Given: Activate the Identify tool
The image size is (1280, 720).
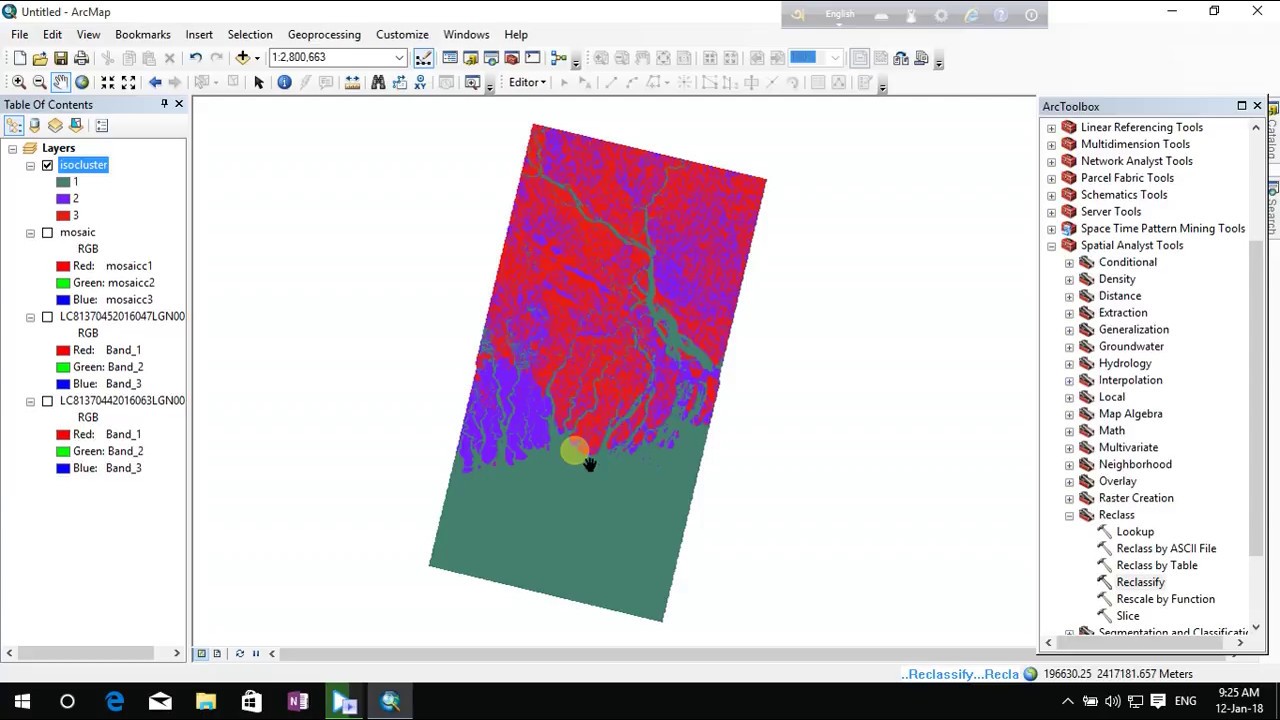Looking at the screenshot, I should click(284, 82).
